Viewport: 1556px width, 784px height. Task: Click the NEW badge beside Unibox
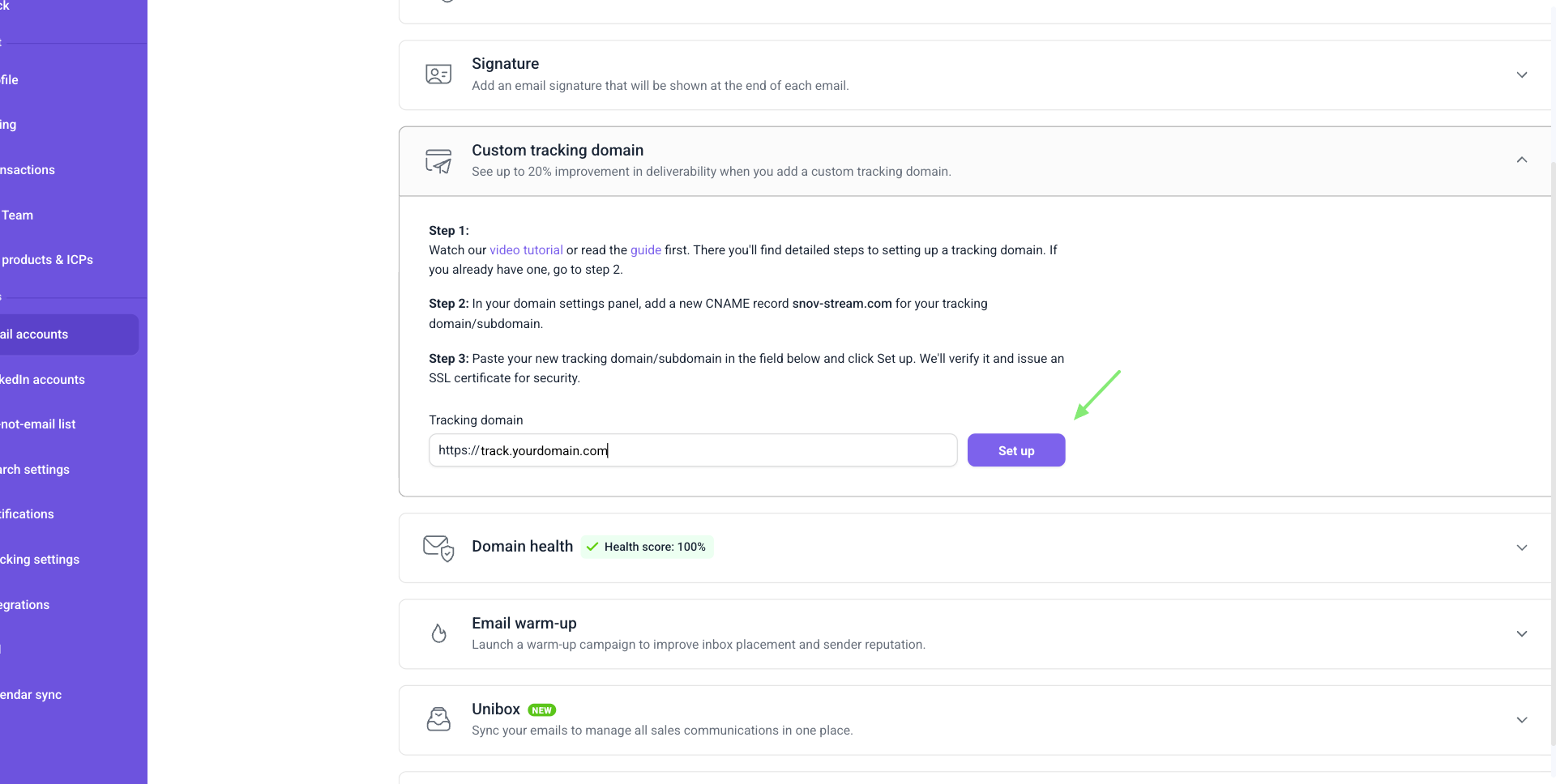coord(541,710)
